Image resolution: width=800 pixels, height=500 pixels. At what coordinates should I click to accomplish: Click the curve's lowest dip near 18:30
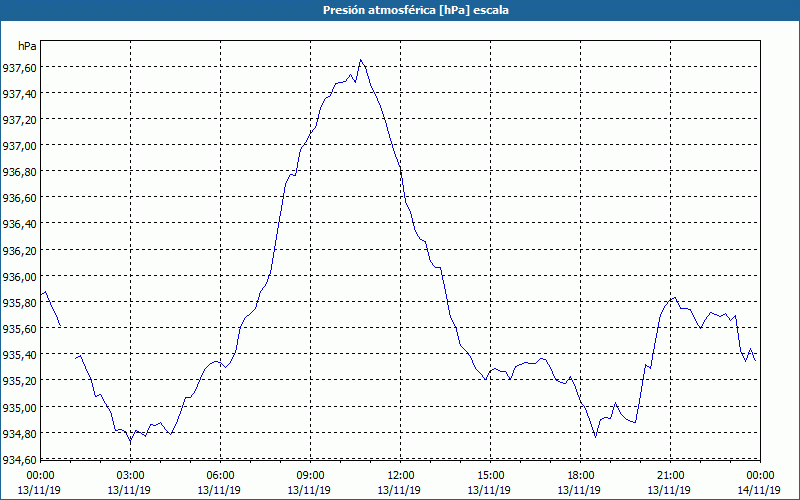(595, 437)
